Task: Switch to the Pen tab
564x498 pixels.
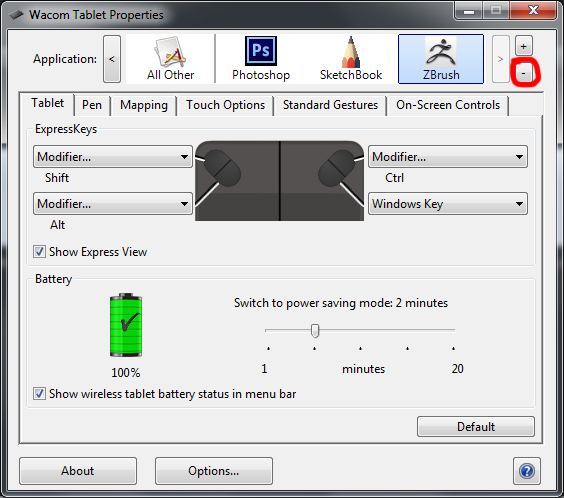Action: [x=92, y=105]
